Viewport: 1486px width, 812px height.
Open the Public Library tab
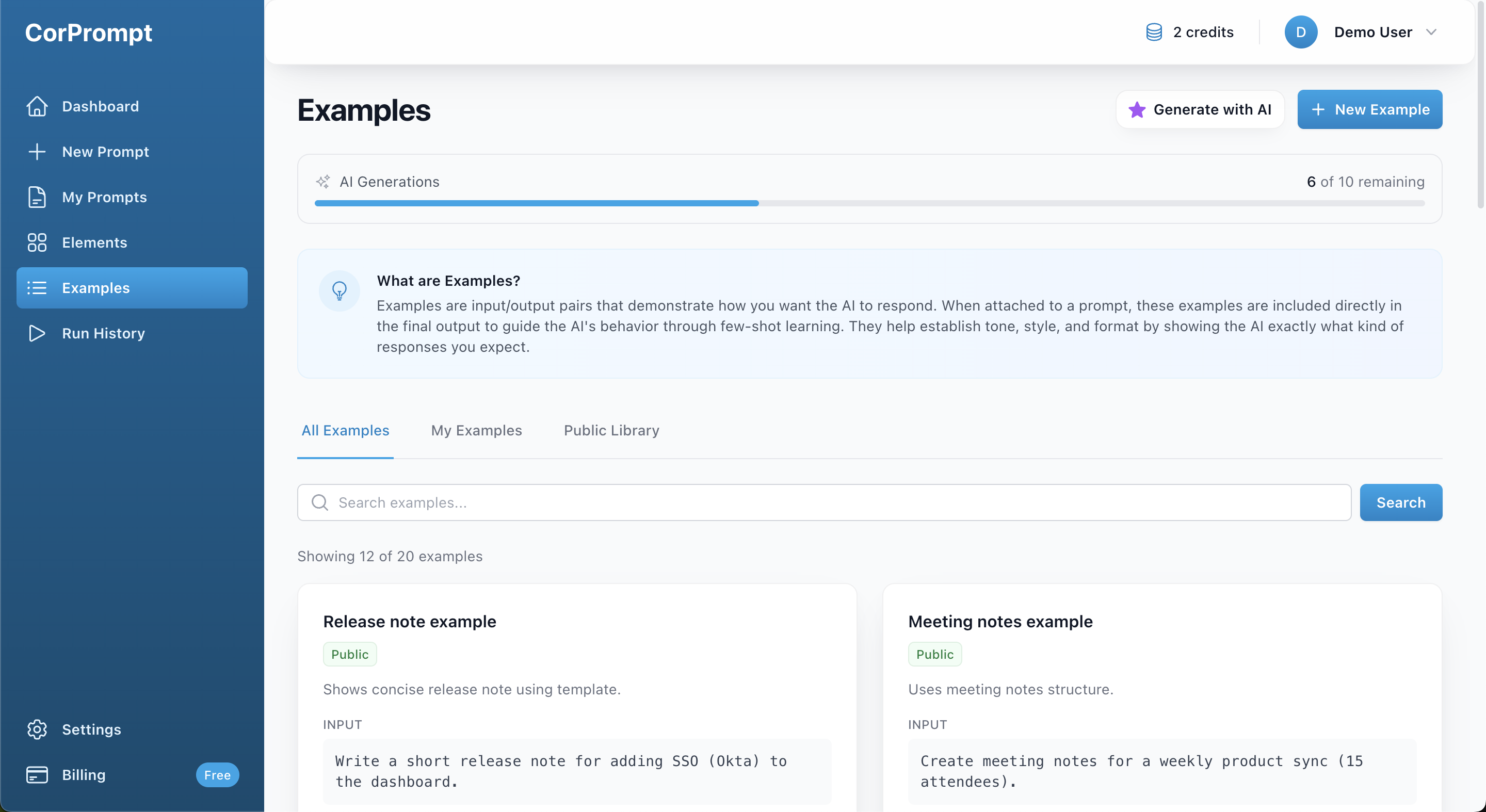tap(611, 430)
